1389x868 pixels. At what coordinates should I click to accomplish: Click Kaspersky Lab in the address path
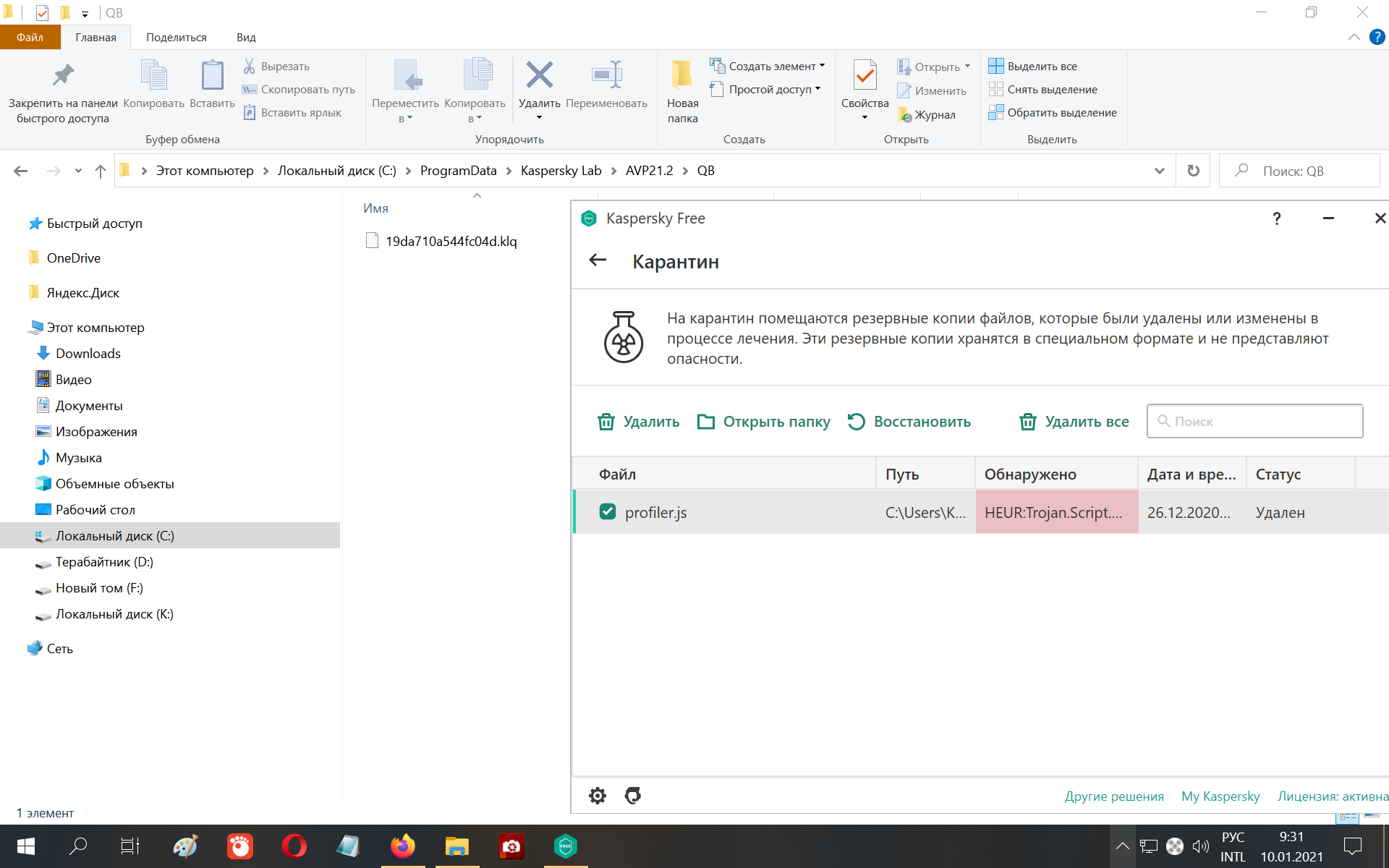tap(561, 171)
